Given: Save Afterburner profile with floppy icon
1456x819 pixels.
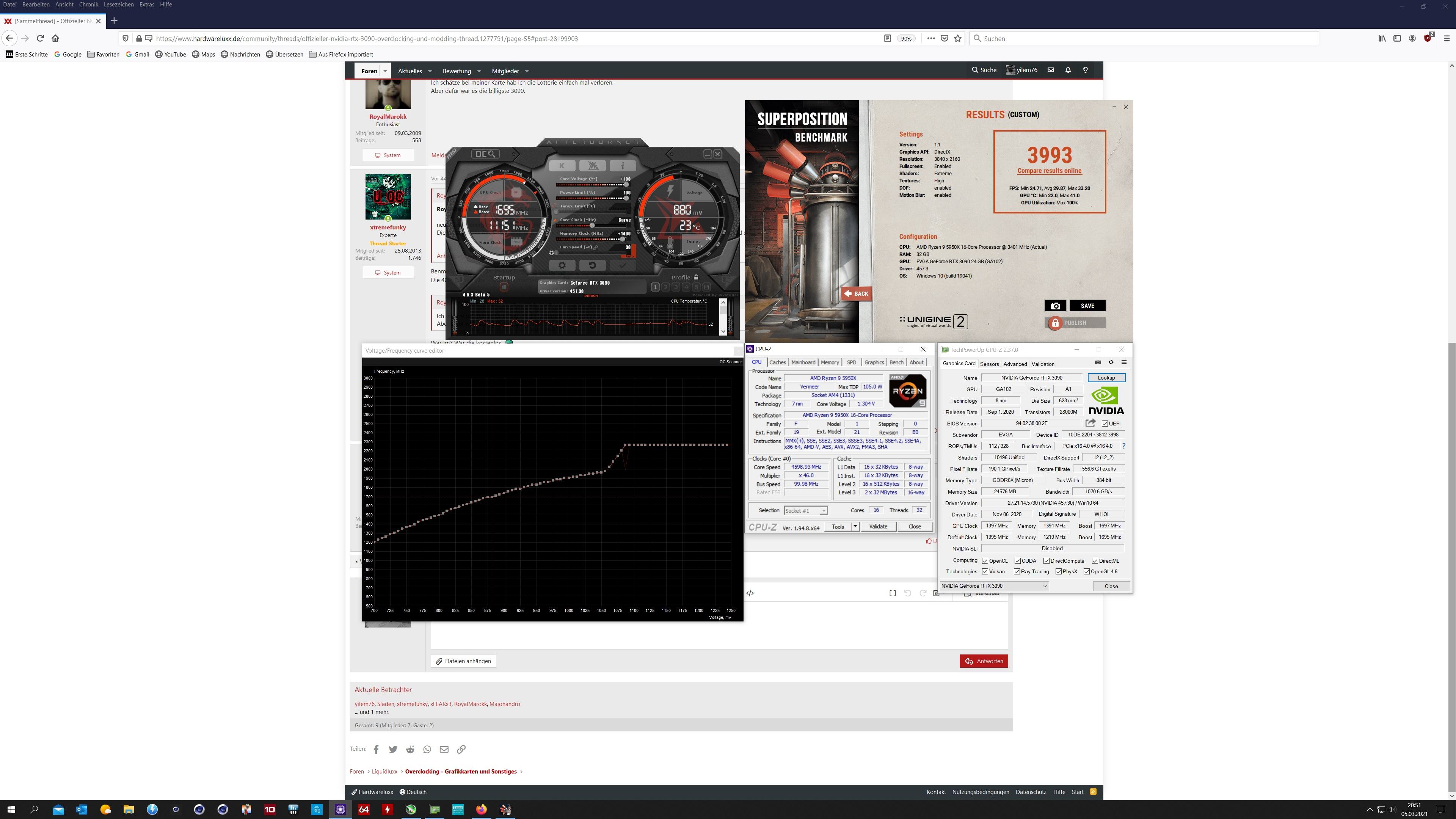Looking at the screenshot, I should click(x=706, y=287).
